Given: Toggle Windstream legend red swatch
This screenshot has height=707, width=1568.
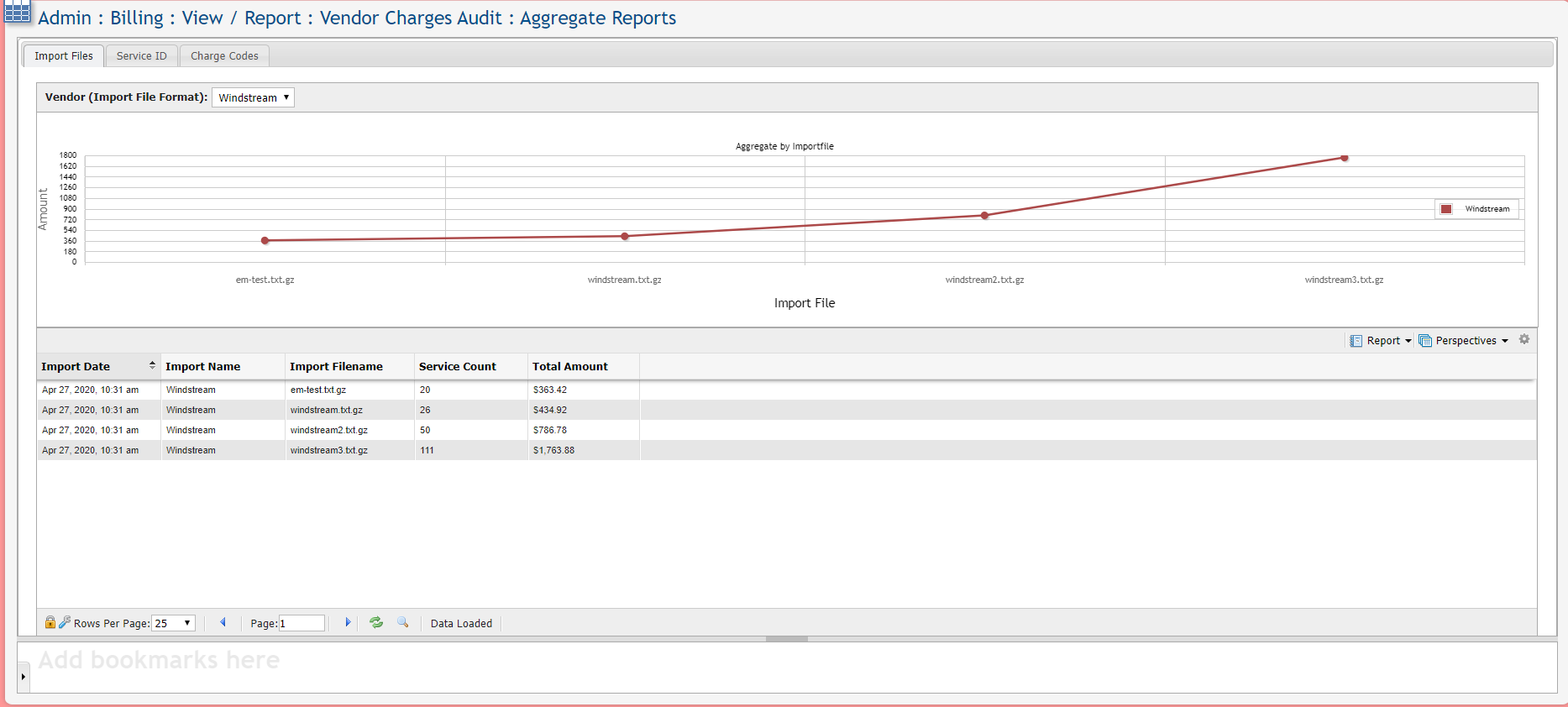Looking at the screenshot, I should click(x=1446, y=209).
